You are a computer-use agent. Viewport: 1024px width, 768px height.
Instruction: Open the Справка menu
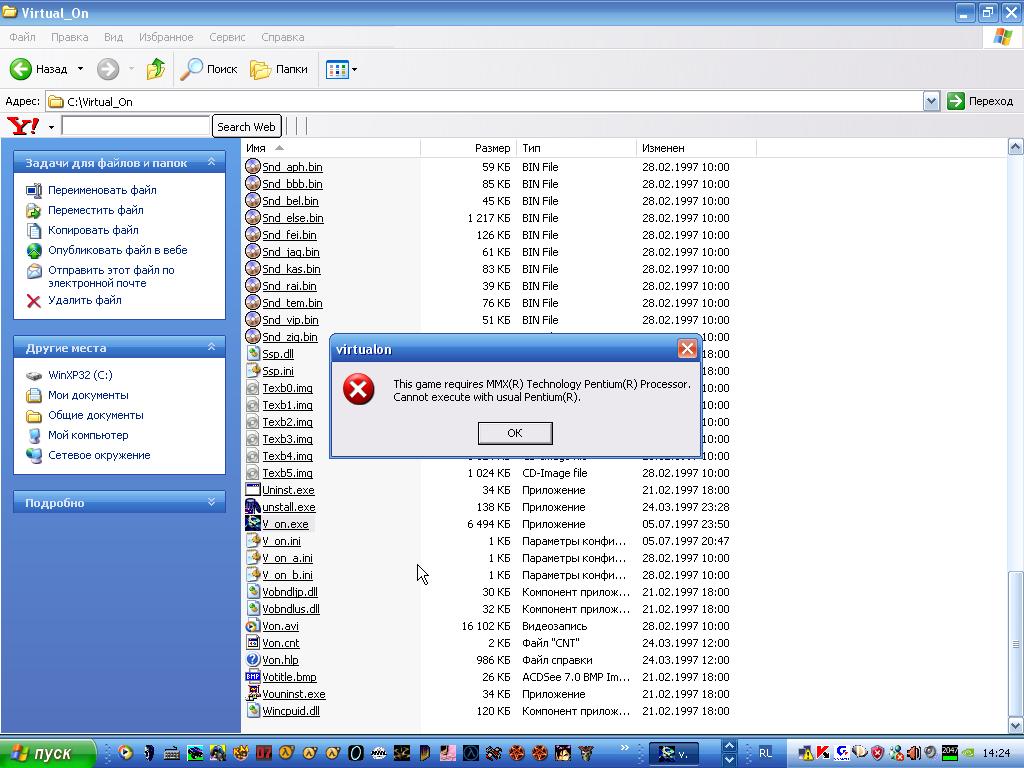tap(283, 37)
